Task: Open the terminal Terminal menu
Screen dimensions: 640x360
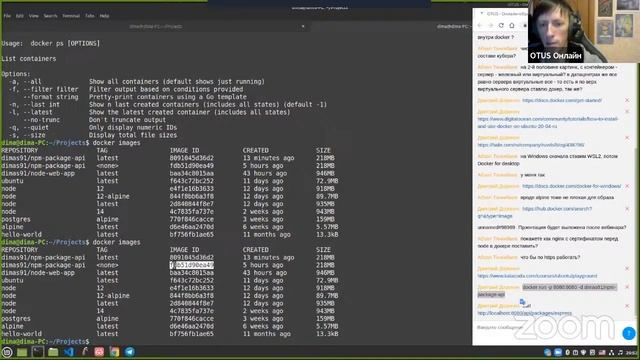Action: pyautogui.click(x=71, y=16)
